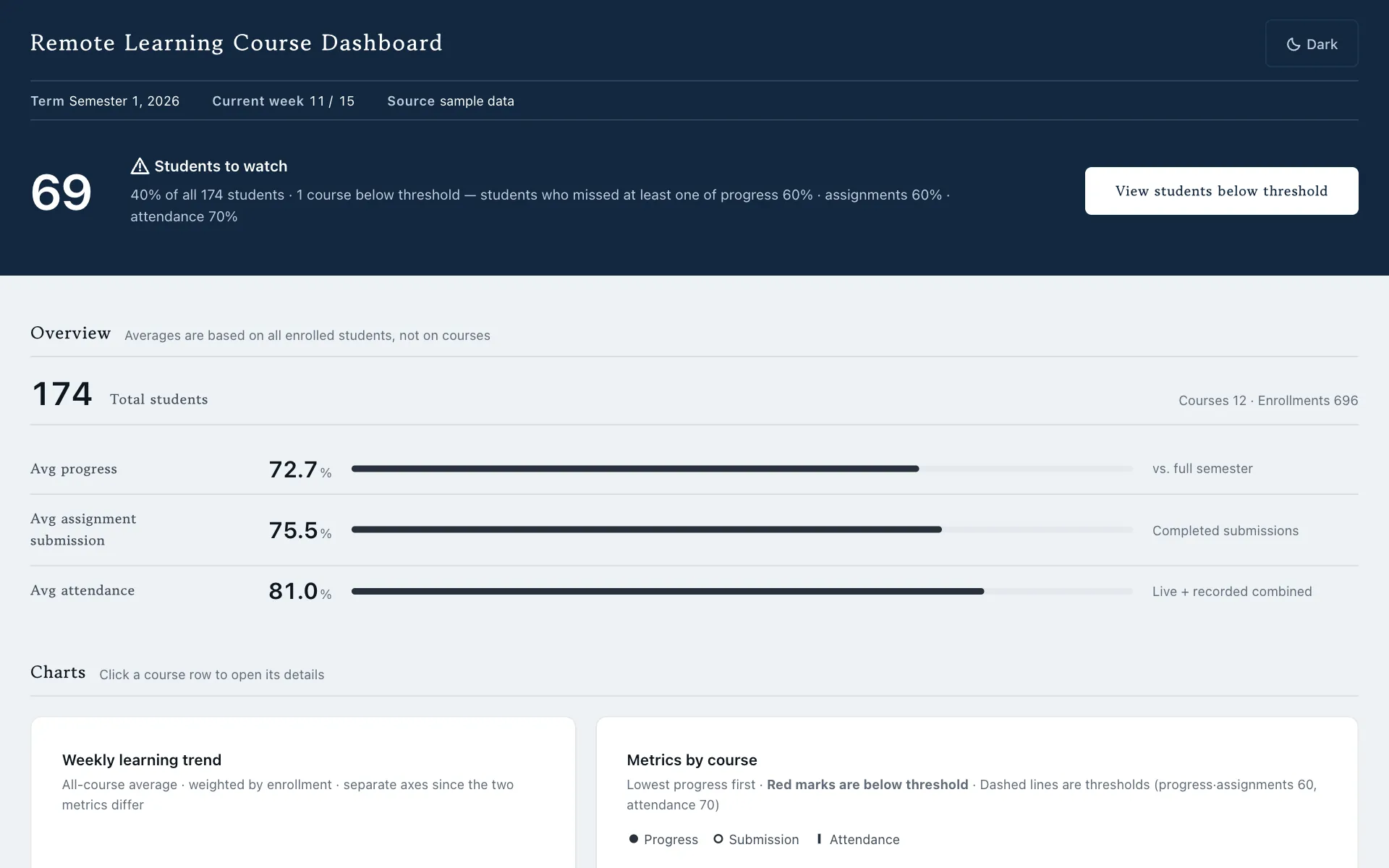Click the Metrics by course card title
The width and height of the screenshot is (1389, 868).
(x=692, y=760)
